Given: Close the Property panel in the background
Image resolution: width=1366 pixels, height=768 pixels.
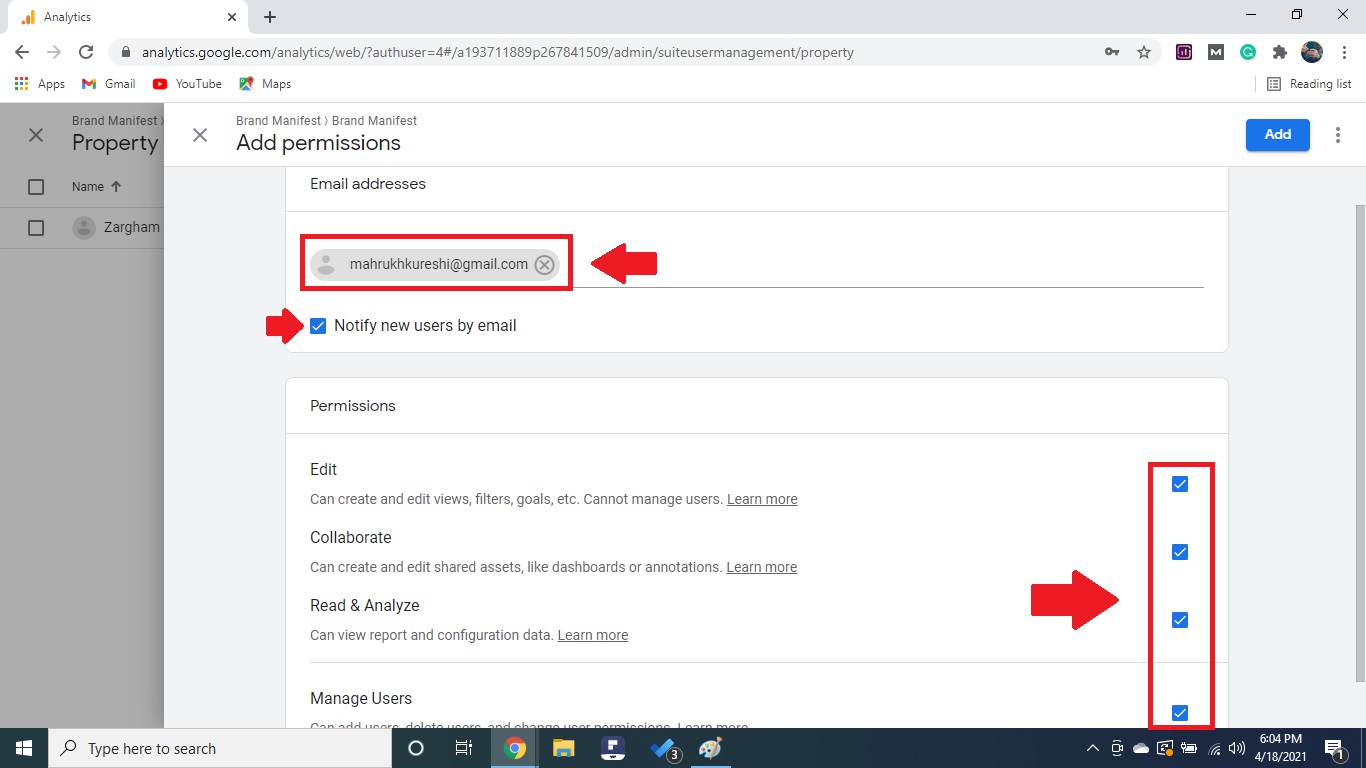Looking at the screenshot, I should click(x=36, y=135).
